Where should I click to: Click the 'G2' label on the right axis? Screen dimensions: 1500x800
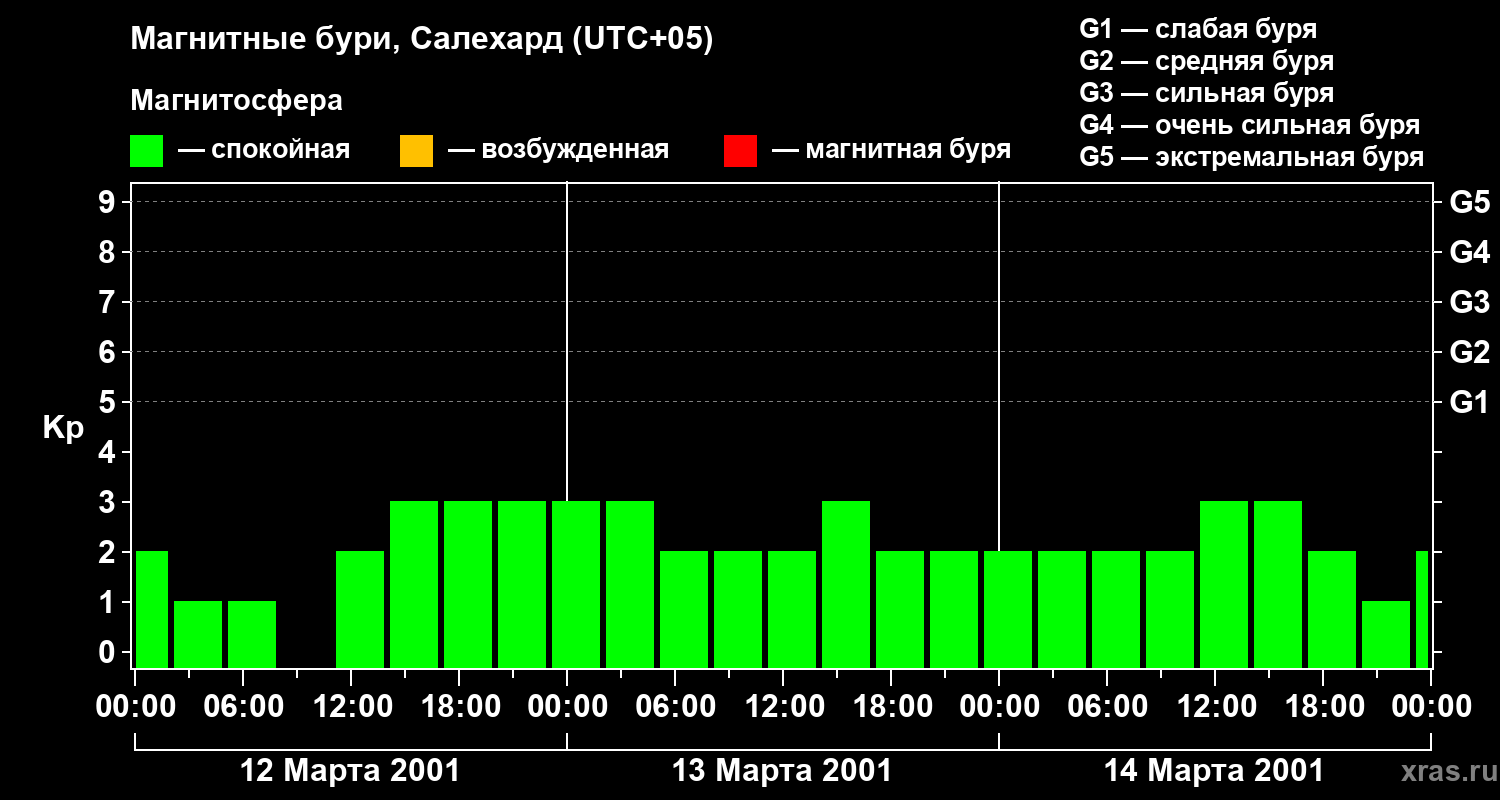pyautogui.click(x=1469, y=352)
